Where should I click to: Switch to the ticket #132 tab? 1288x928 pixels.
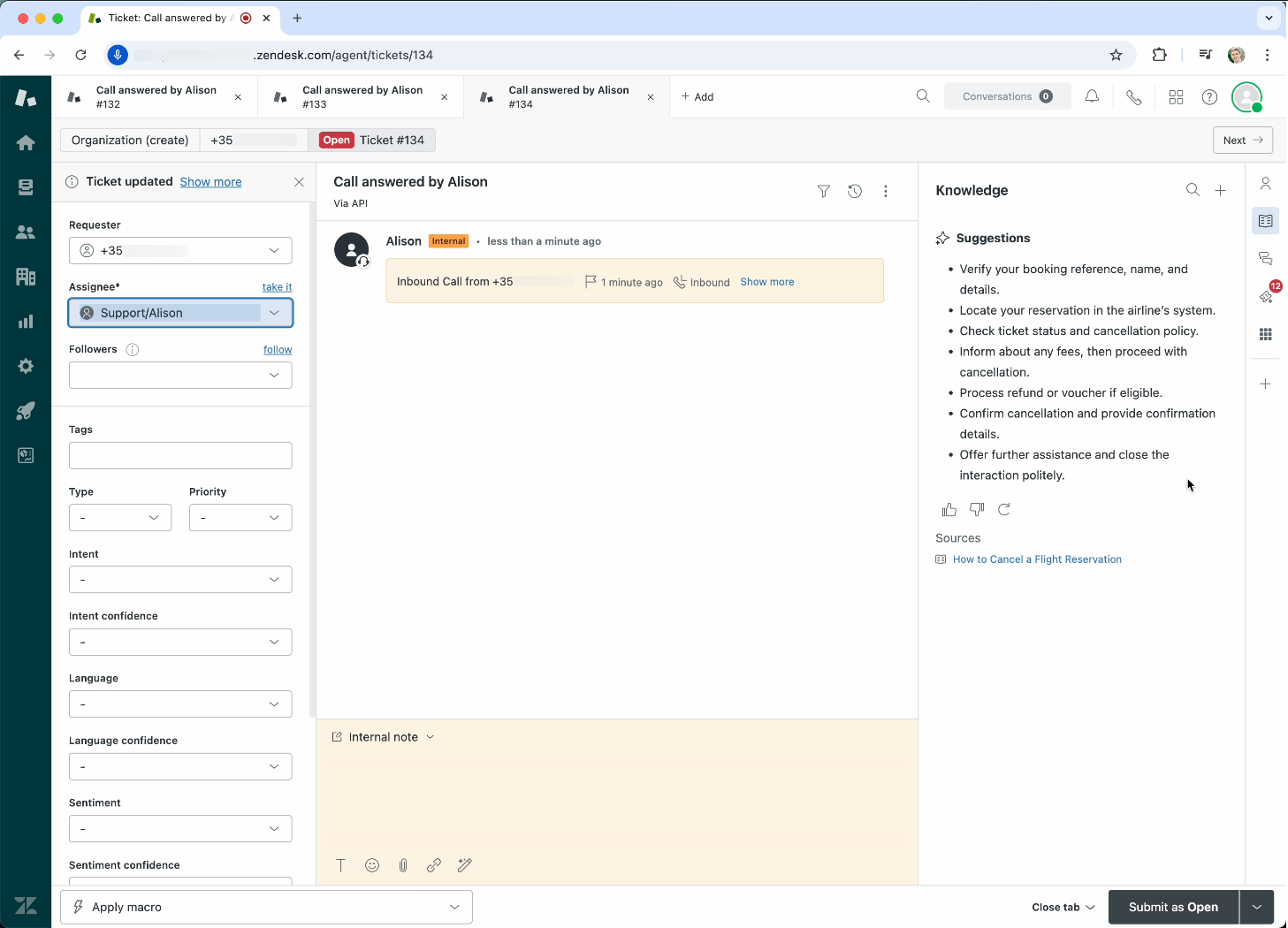(155, 97)
